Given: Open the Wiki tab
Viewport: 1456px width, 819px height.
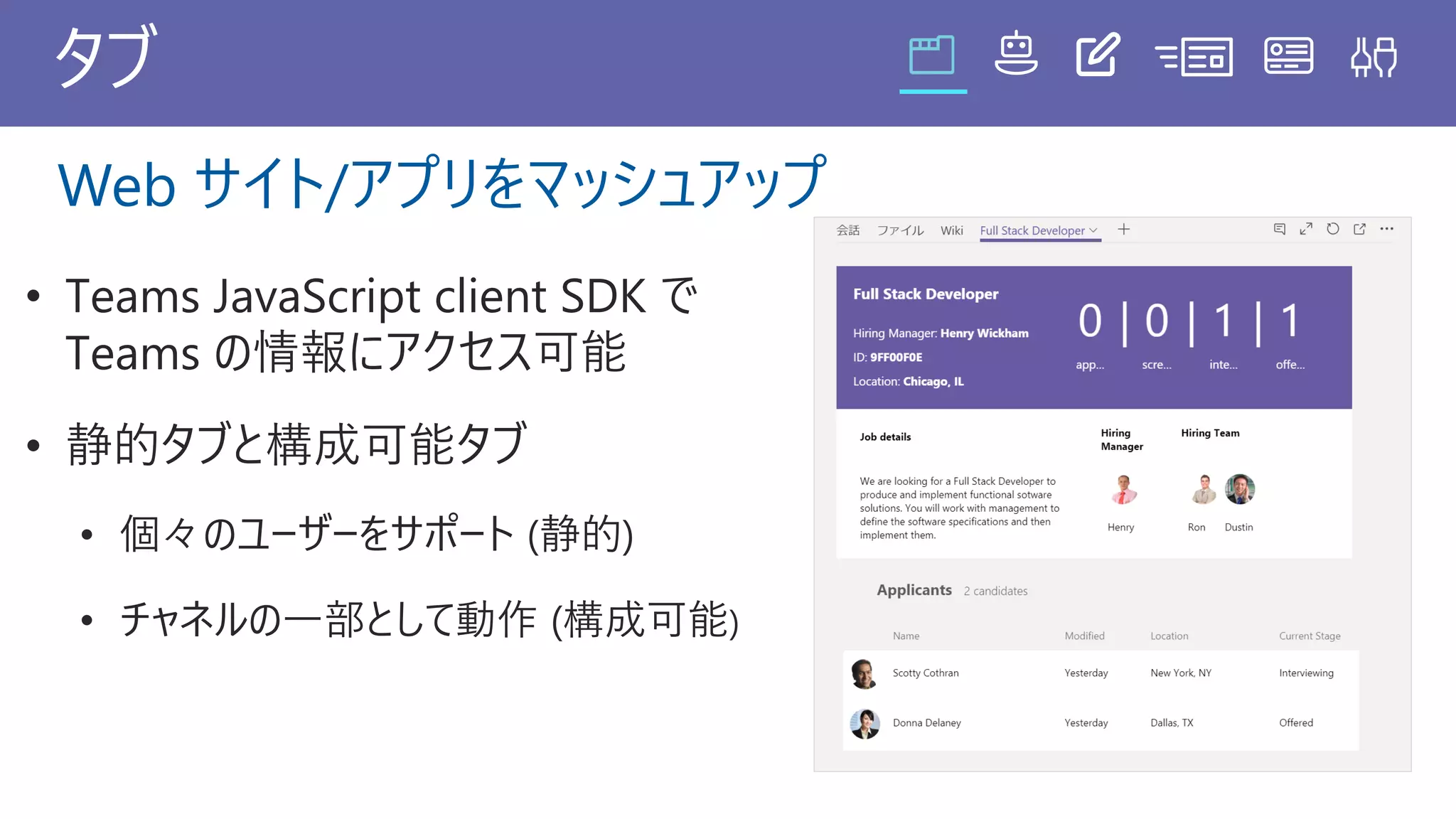Looking at the screenshot, I should pyautogui.click(x=951, y=230).
